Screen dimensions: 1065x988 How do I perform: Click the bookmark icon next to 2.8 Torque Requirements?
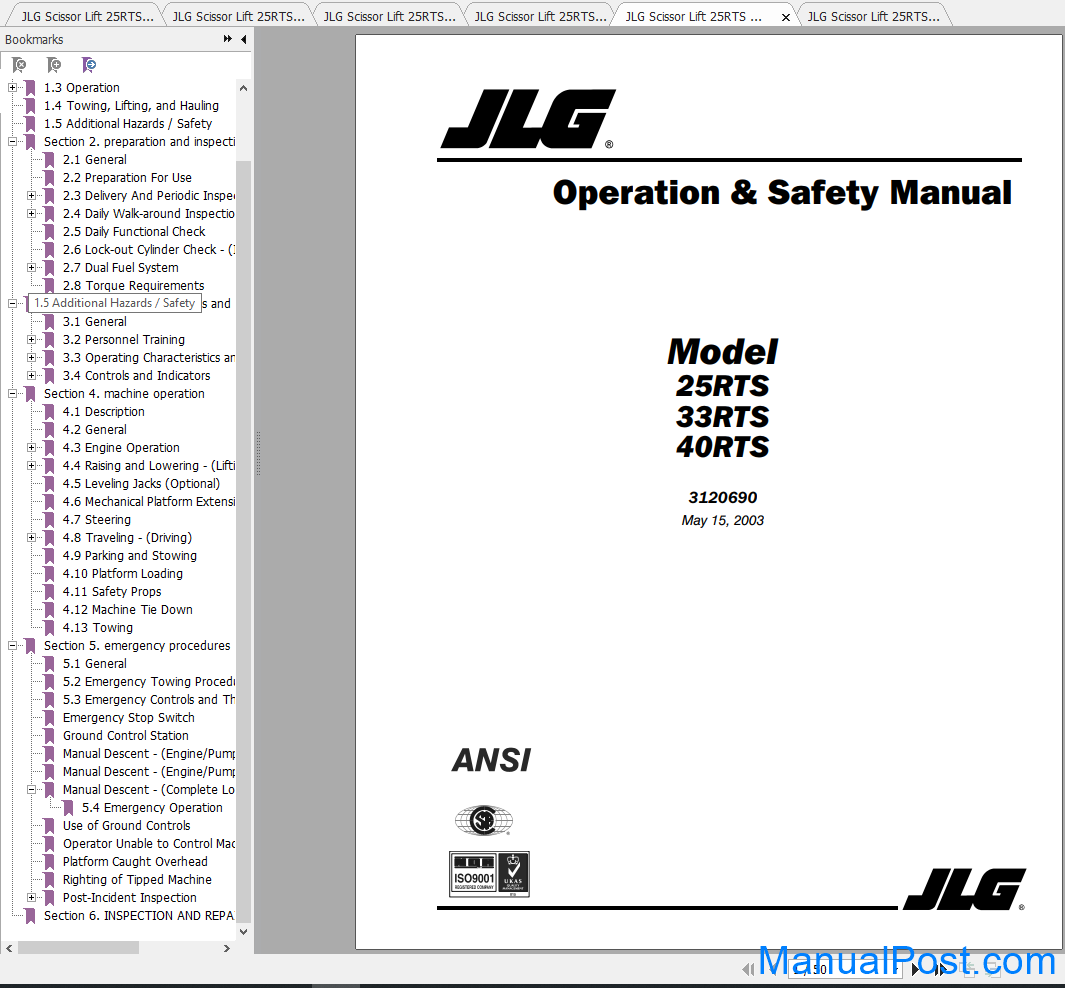[49, 286]
